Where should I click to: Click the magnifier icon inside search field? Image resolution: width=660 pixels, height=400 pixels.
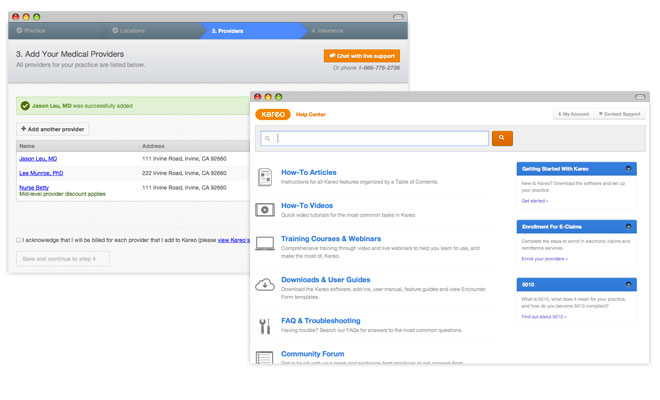pyautogui.click(x=267, y=139)
